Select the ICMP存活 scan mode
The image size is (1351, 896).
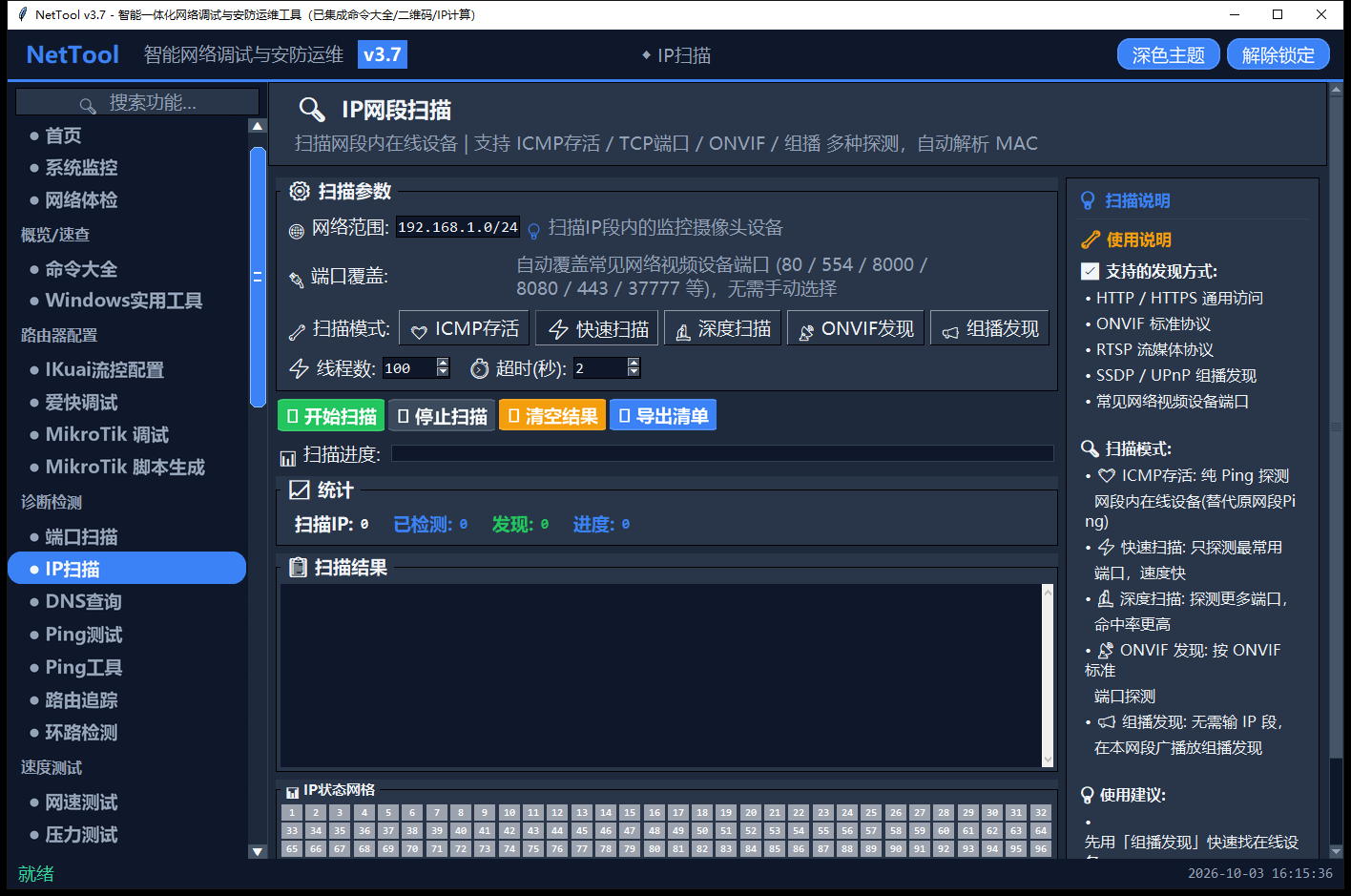tap(464, 328)
